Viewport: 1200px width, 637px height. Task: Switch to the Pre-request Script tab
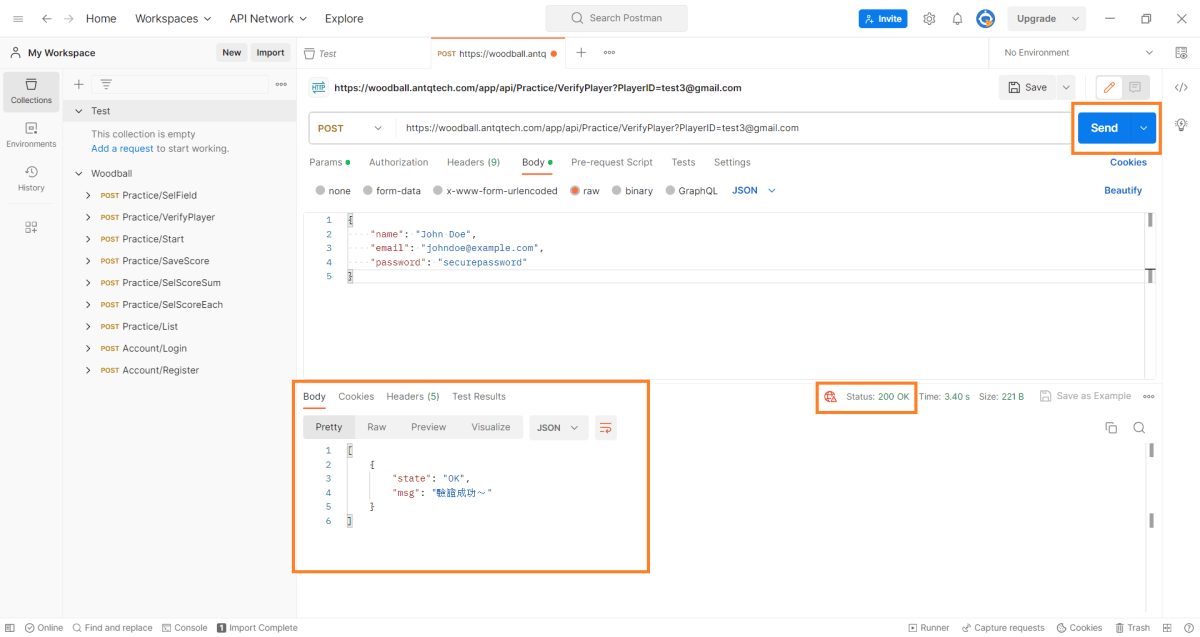click(x=612, y=162)
